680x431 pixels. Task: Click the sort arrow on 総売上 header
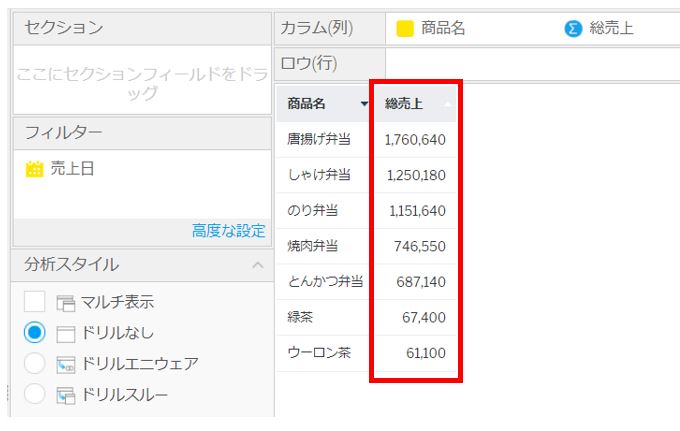pyautogui.click(x=447, y=103)
